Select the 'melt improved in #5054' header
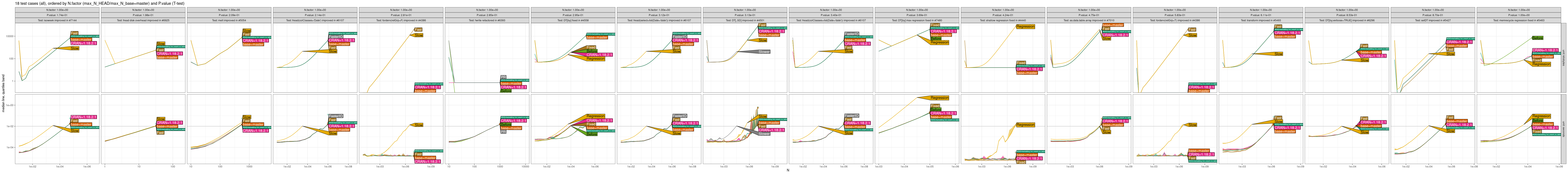 pos(230,20)
